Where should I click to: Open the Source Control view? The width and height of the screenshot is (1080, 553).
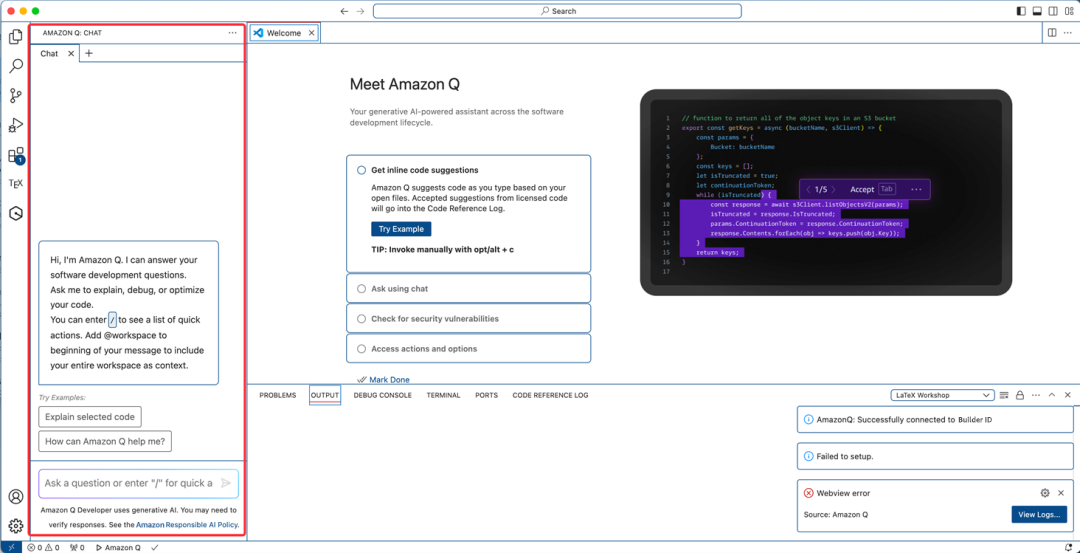coord(15,96)
